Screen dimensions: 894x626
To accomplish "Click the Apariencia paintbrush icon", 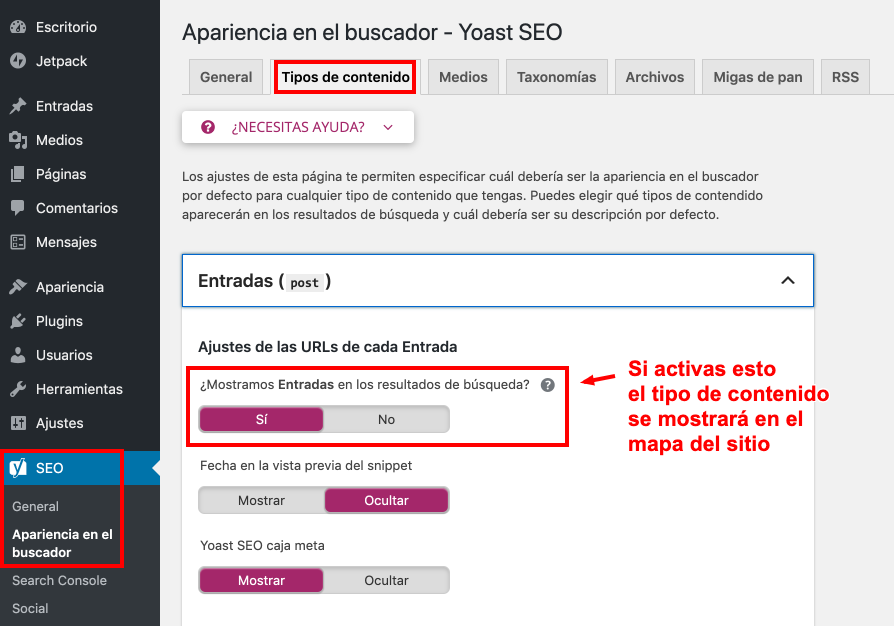I will (18, 287).
